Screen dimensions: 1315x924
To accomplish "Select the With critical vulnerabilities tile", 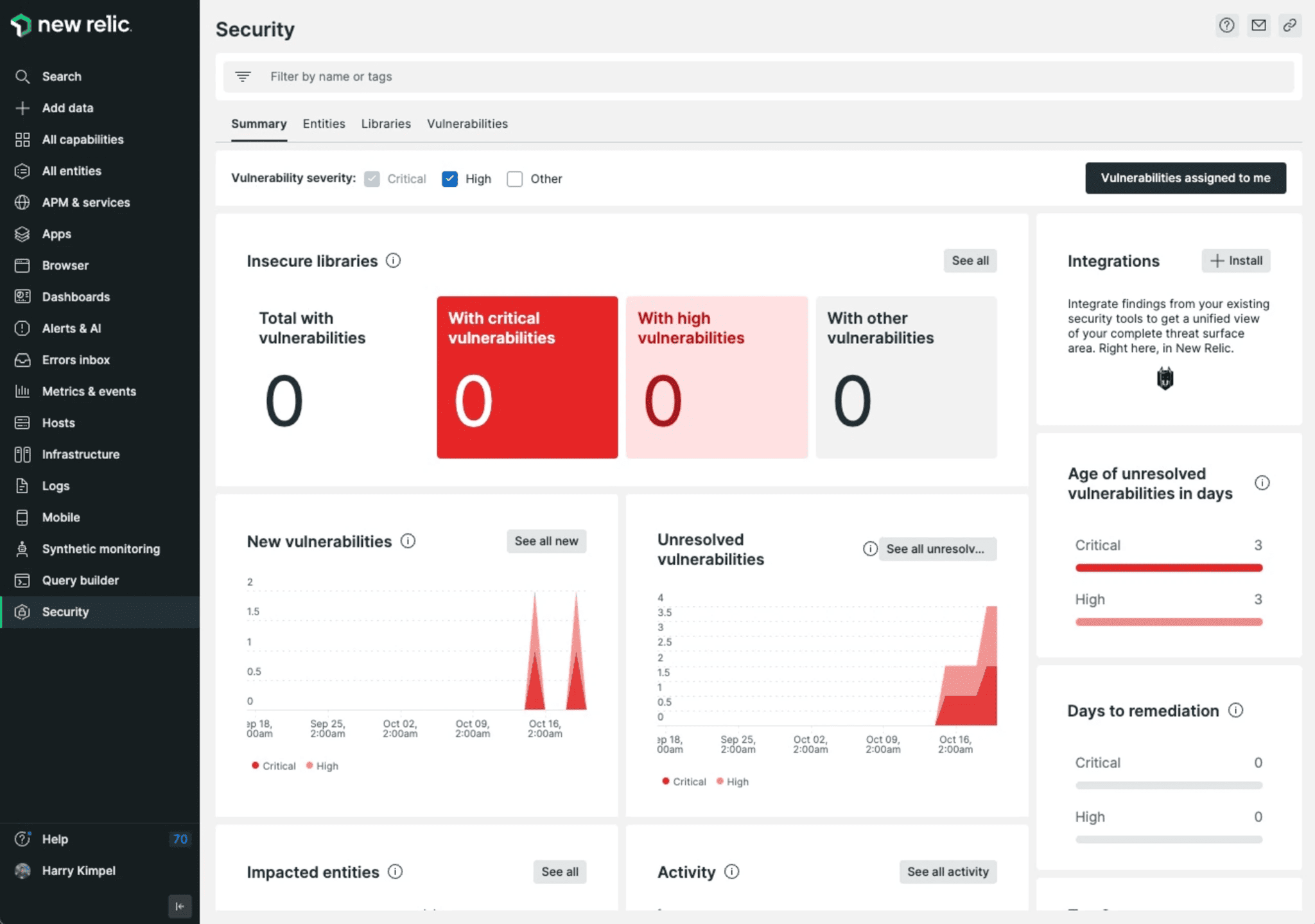I will (527, 377).
